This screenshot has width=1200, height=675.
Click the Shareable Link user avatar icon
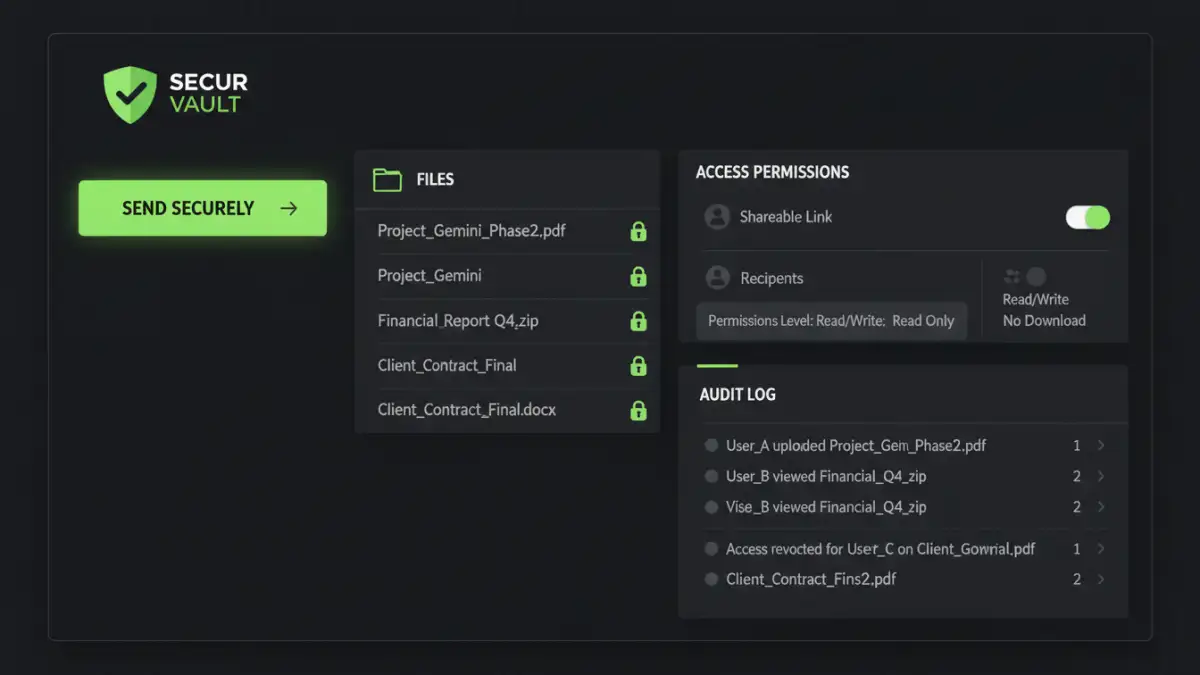pos(716,216)
